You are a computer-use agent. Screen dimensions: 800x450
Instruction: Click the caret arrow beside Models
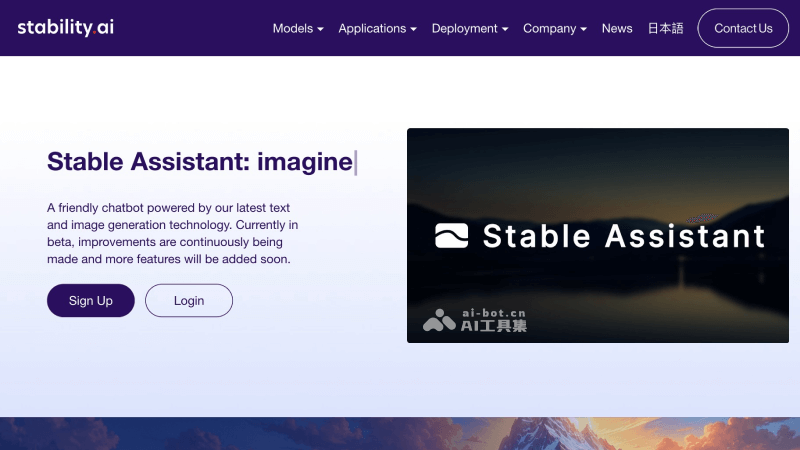click(x=320, y=29)
